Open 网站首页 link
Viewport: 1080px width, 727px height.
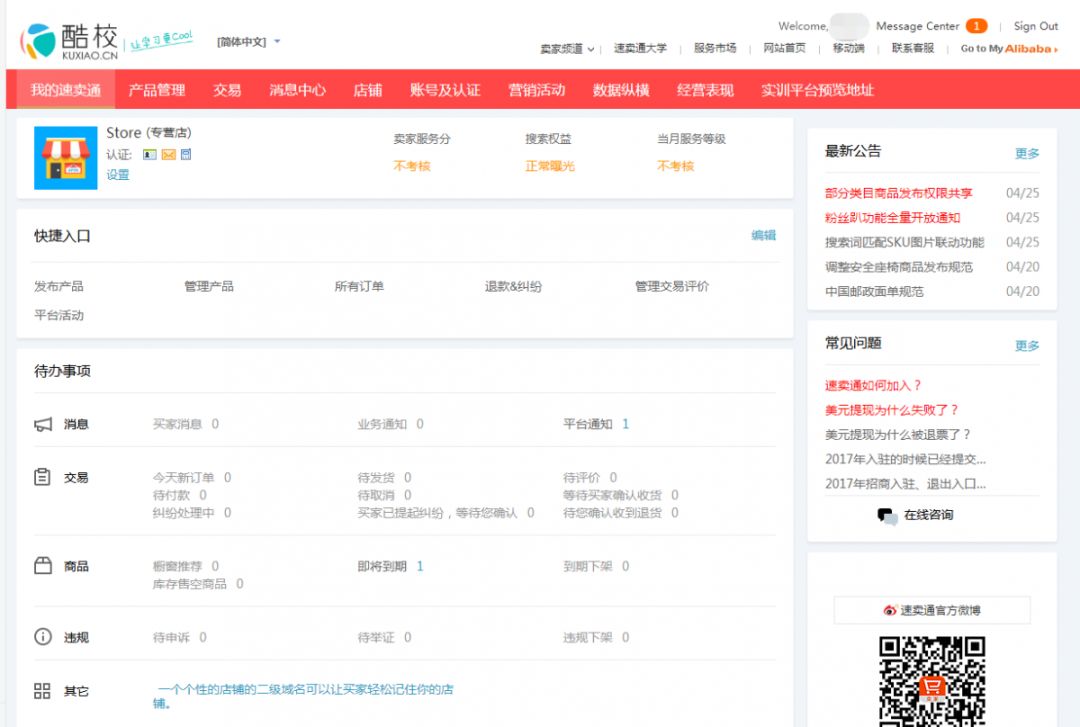(x=785, y=48)
